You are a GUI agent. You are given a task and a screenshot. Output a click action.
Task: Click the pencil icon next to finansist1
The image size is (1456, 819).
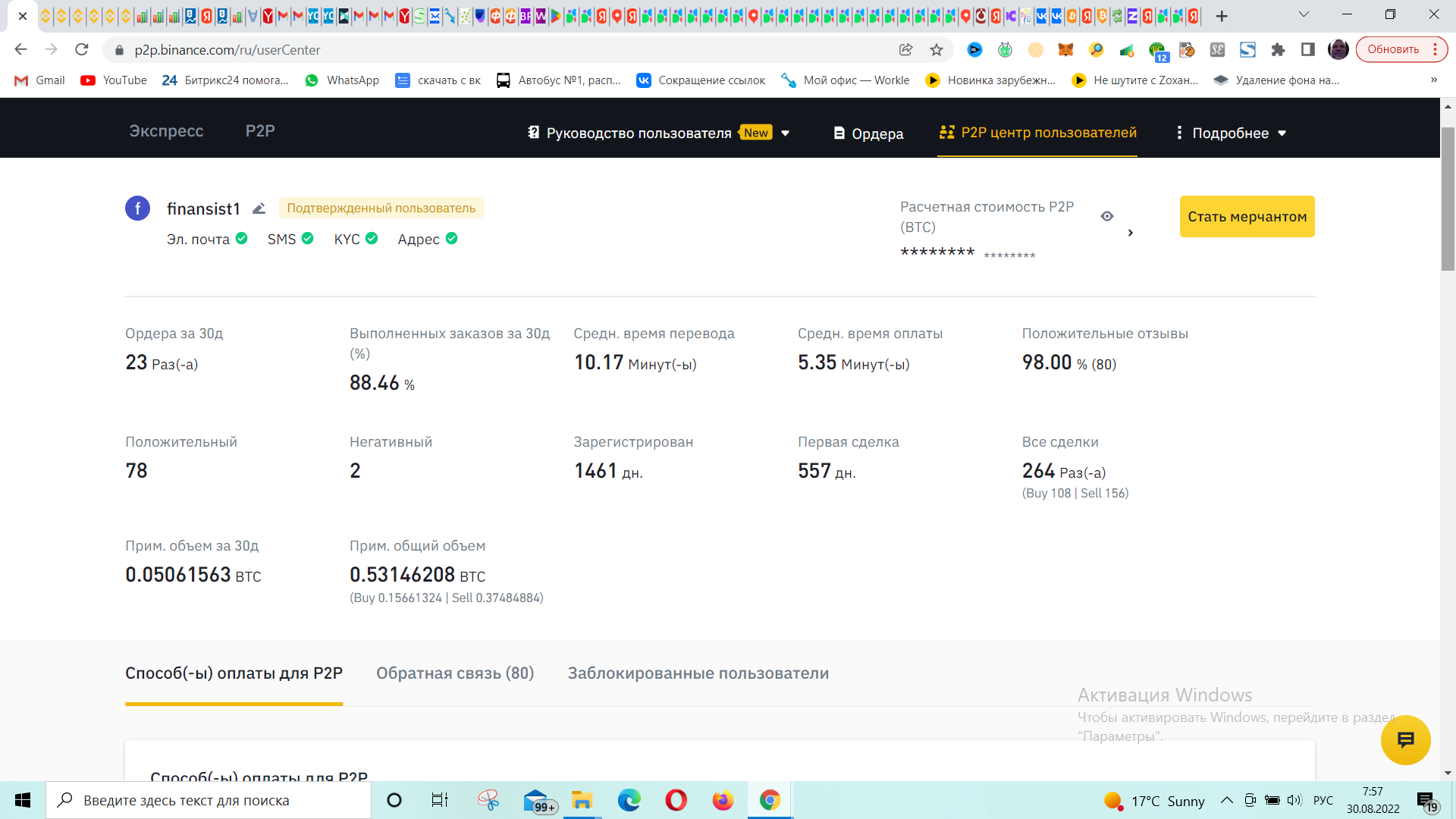coord(259,209)
